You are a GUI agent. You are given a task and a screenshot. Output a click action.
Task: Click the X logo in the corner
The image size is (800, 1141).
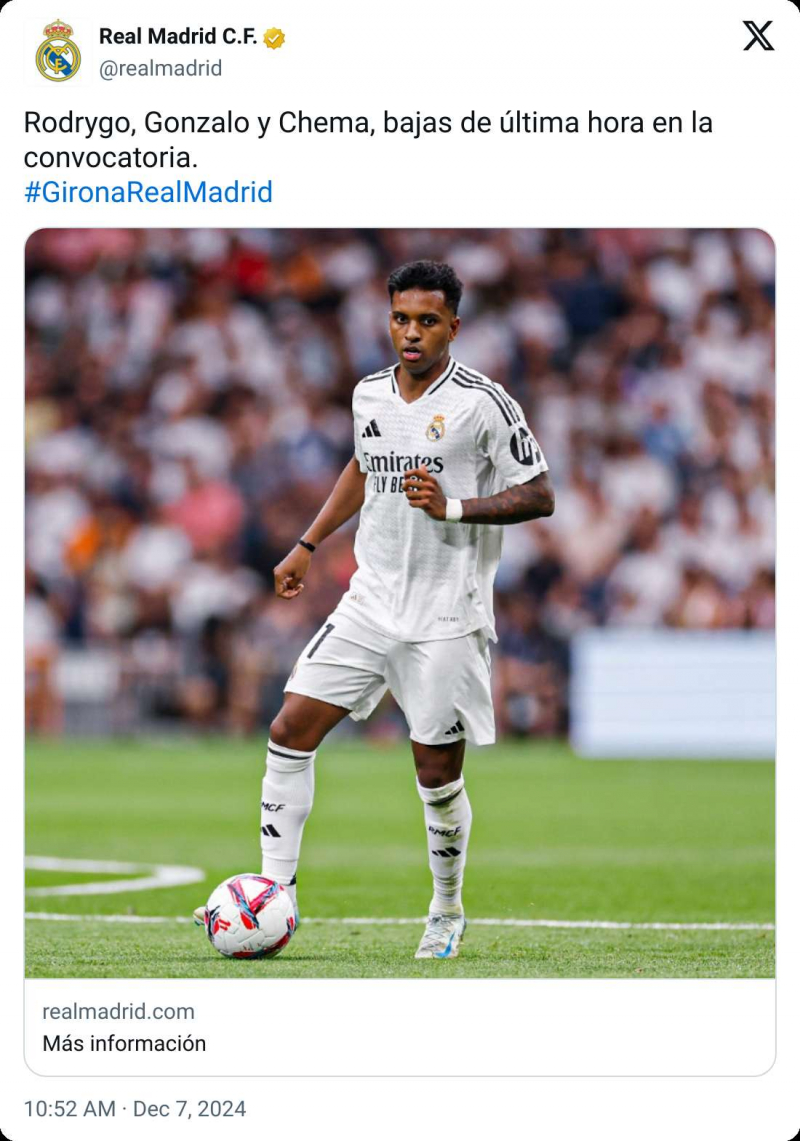click(758, 36)
